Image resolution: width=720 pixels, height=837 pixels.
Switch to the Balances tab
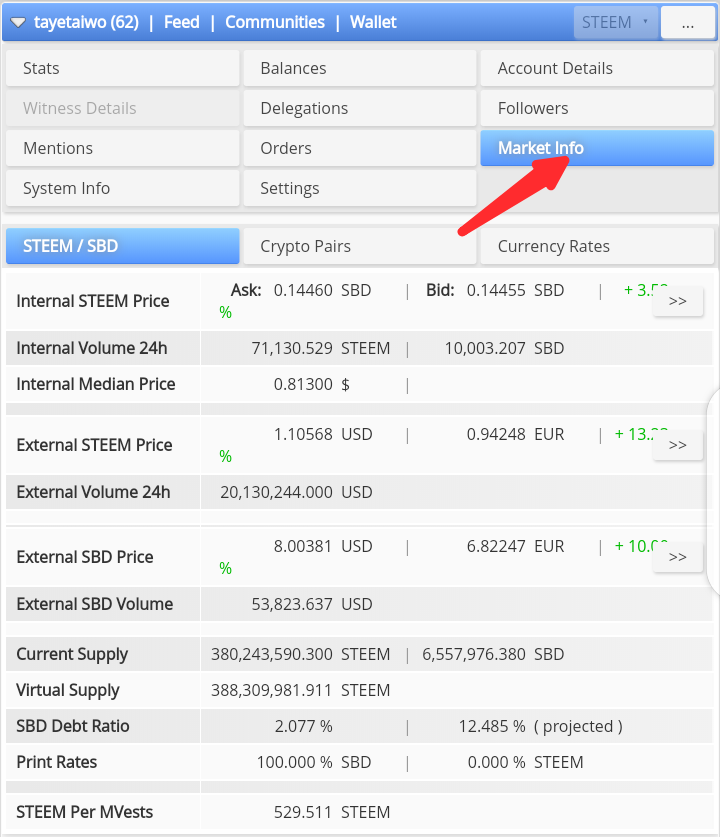(x=360, y=68)
